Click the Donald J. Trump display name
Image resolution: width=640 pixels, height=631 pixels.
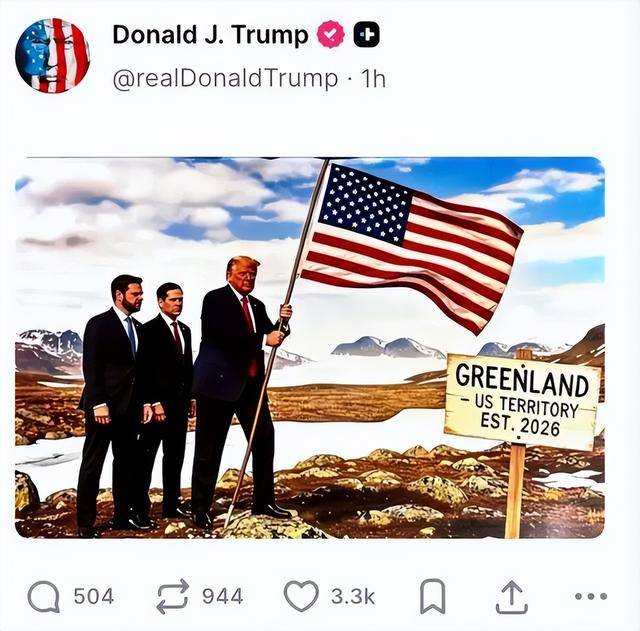point(210,35)
